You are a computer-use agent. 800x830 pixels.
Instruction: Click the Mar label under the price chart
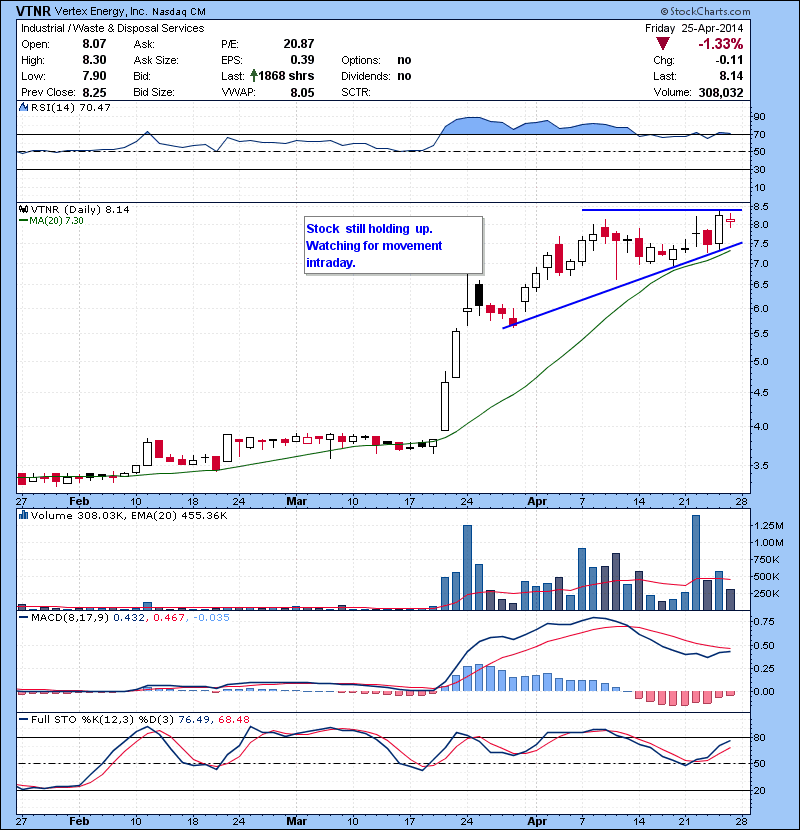(296, 501)
